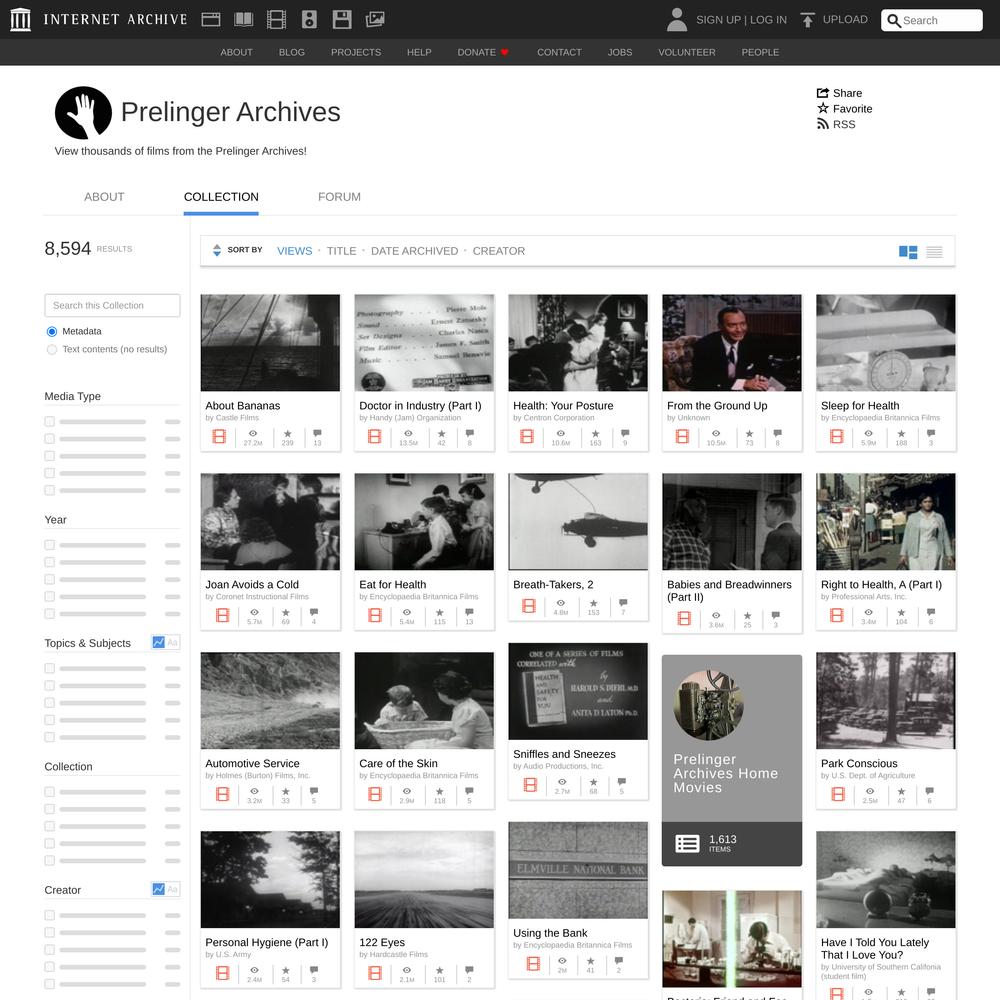Open PROJECTS in the navigation bar
Image resolution: width=1000 pixels, height=1000 pixels.
pos(356,52)
